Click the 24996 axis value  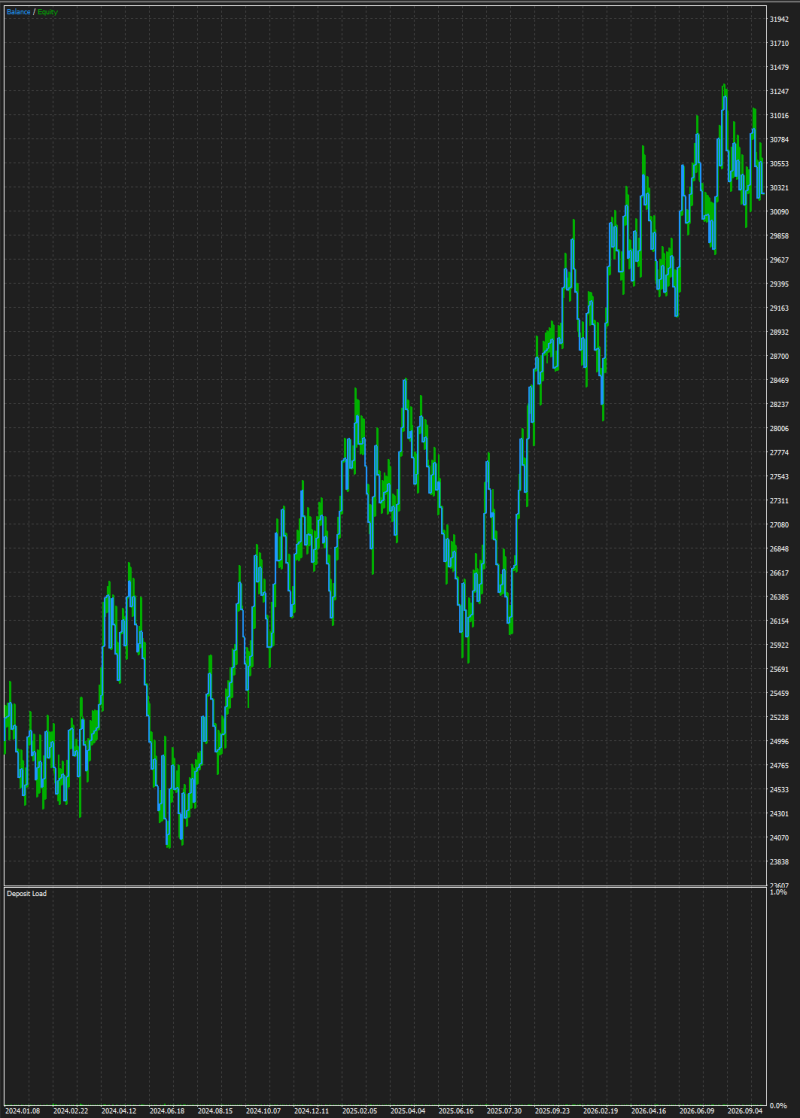click(x=779, y=742)
